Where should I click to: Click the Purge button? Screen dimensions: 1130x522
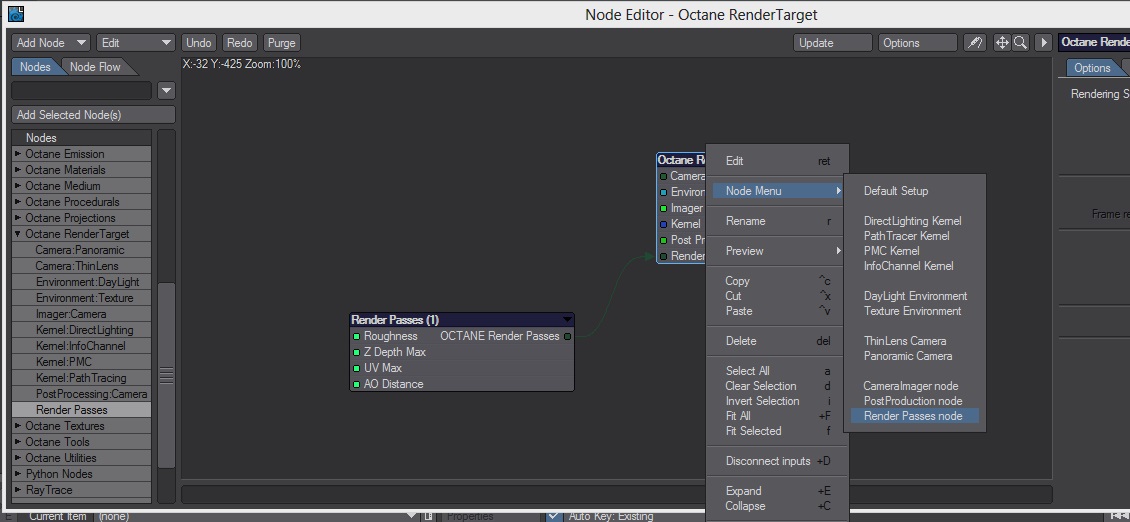[281, 43]
